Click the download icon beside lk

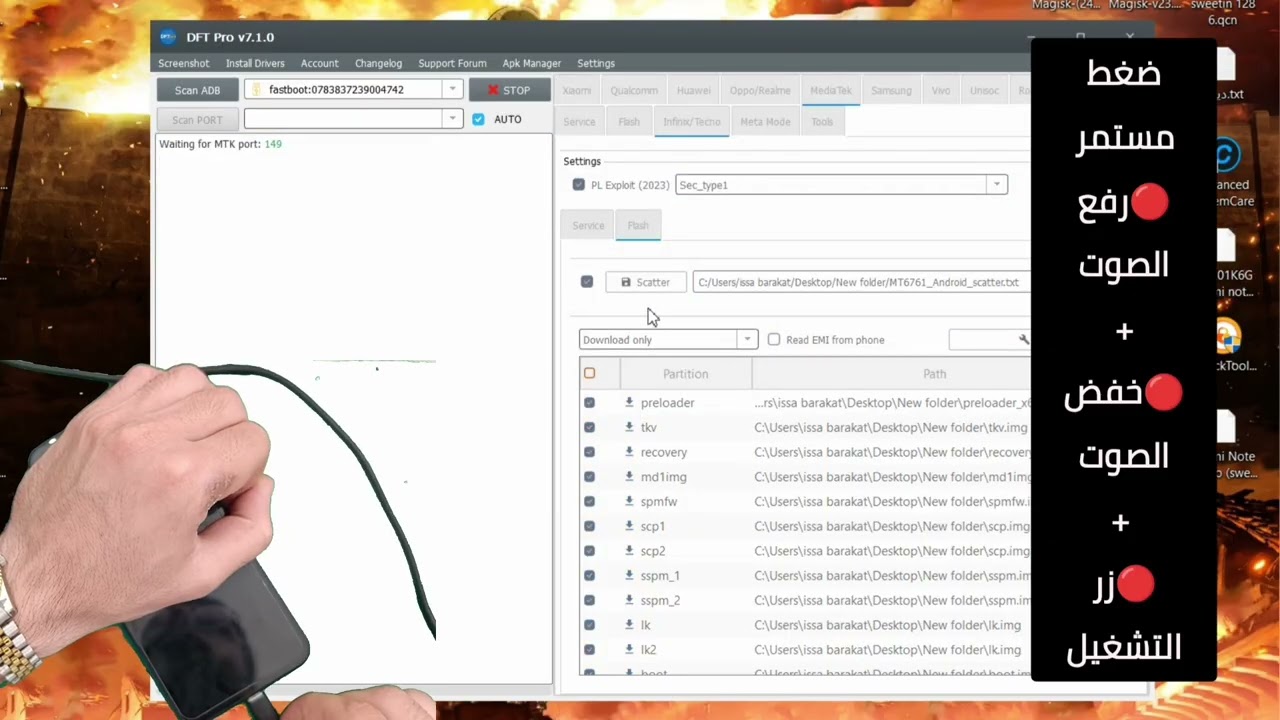point(629,625)
